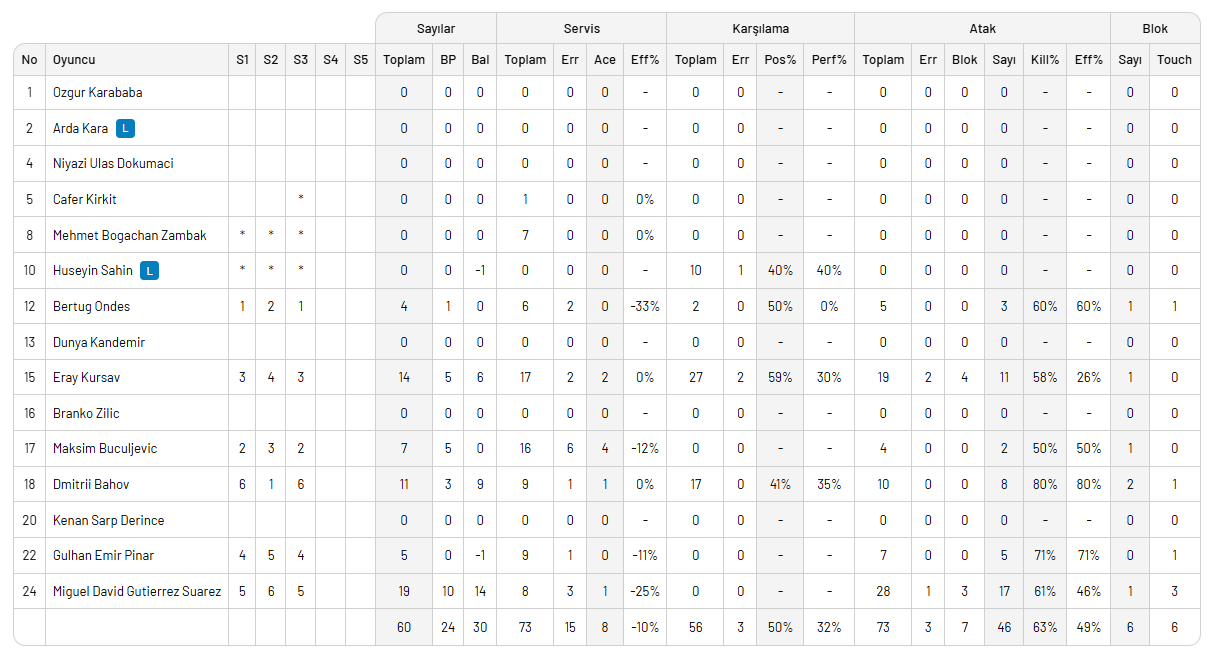The width and height of the screenshot is (1214, 658).
Task: Click the BP column header
Action: click(448, 60)
